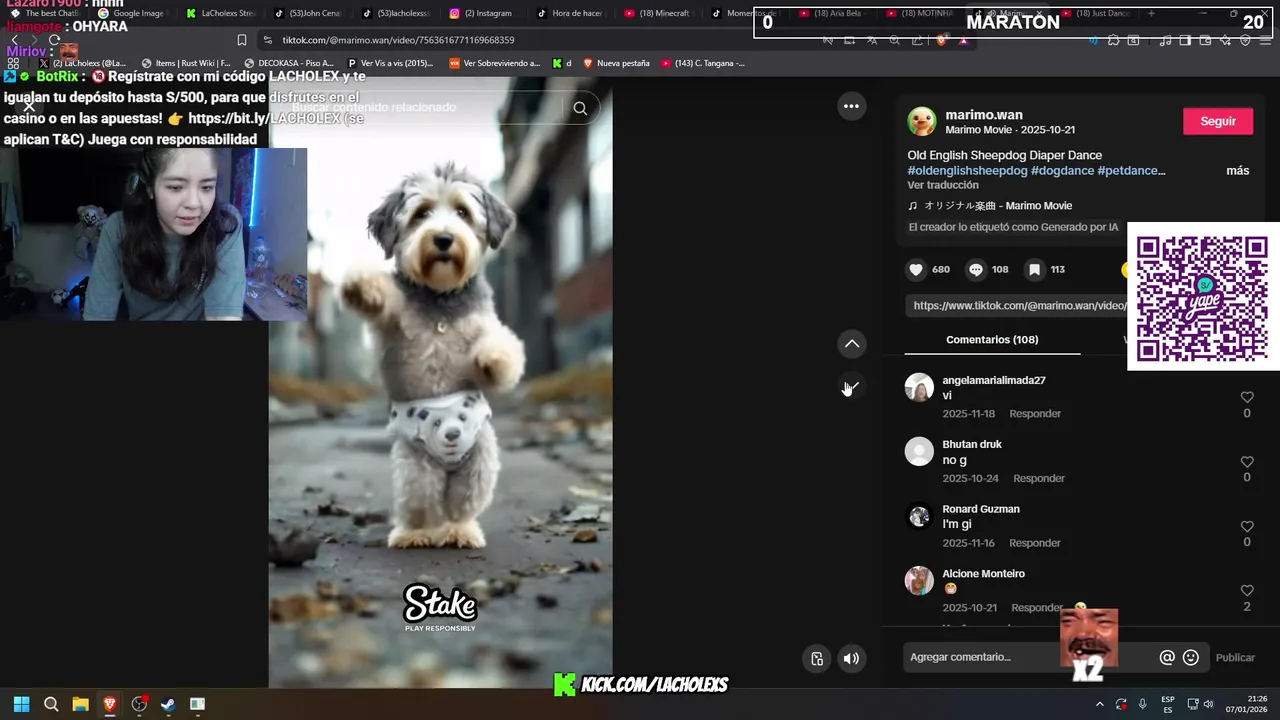This screenshot has width=1280, height=720.
Task: Open DECOKASA bookmark
Action: (289, 63)
